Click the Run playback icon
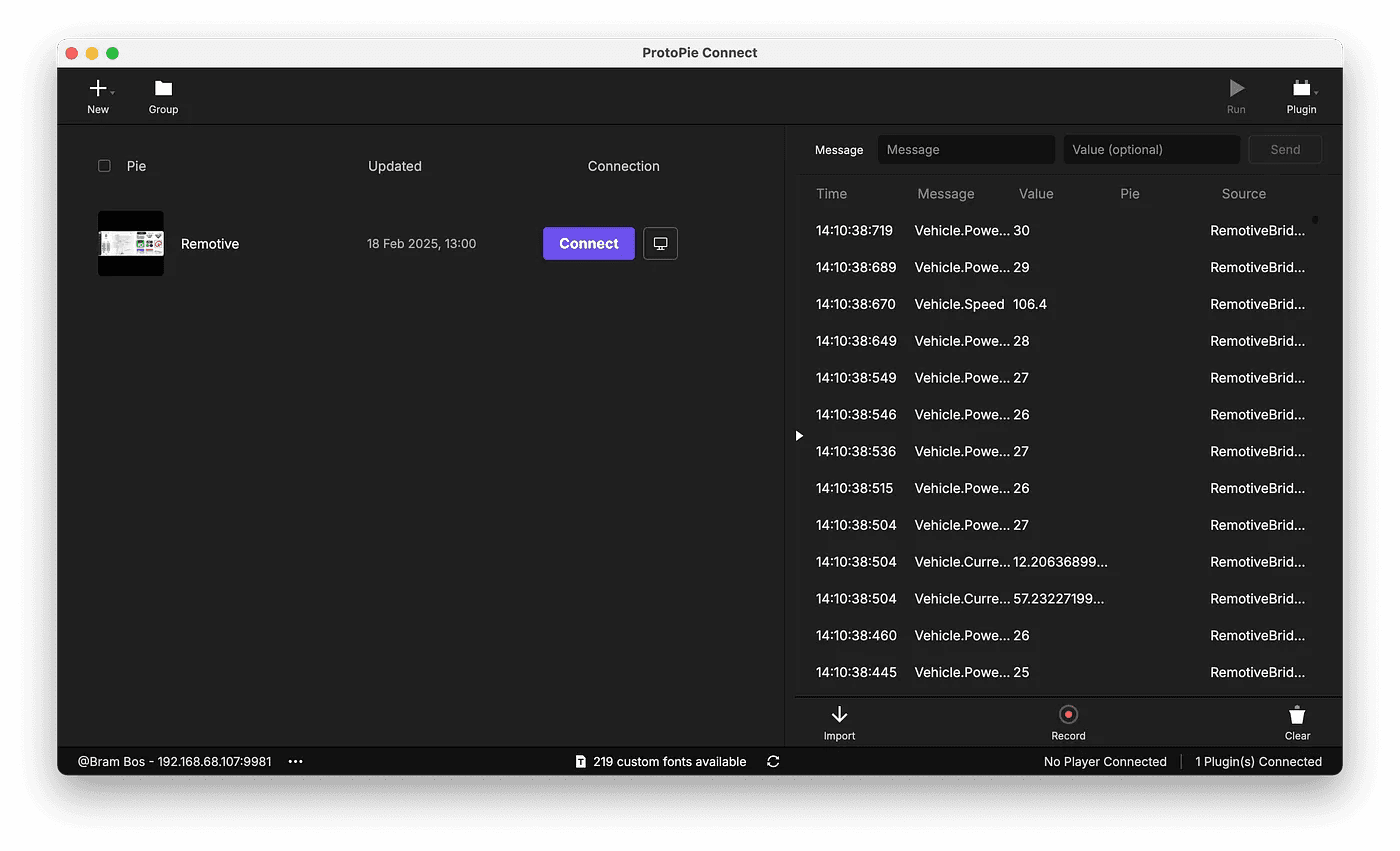The image size is (1400, 851). (x=1236, y=86)
